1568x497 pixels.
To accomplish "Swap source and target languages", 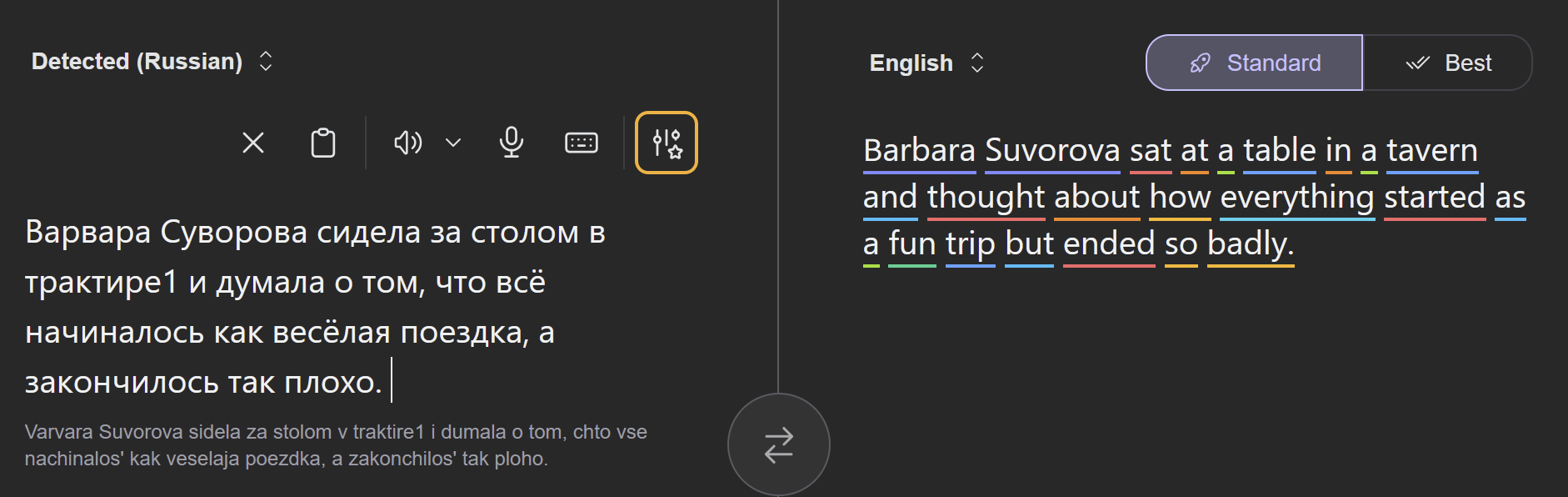I will [x=778, y=444].
